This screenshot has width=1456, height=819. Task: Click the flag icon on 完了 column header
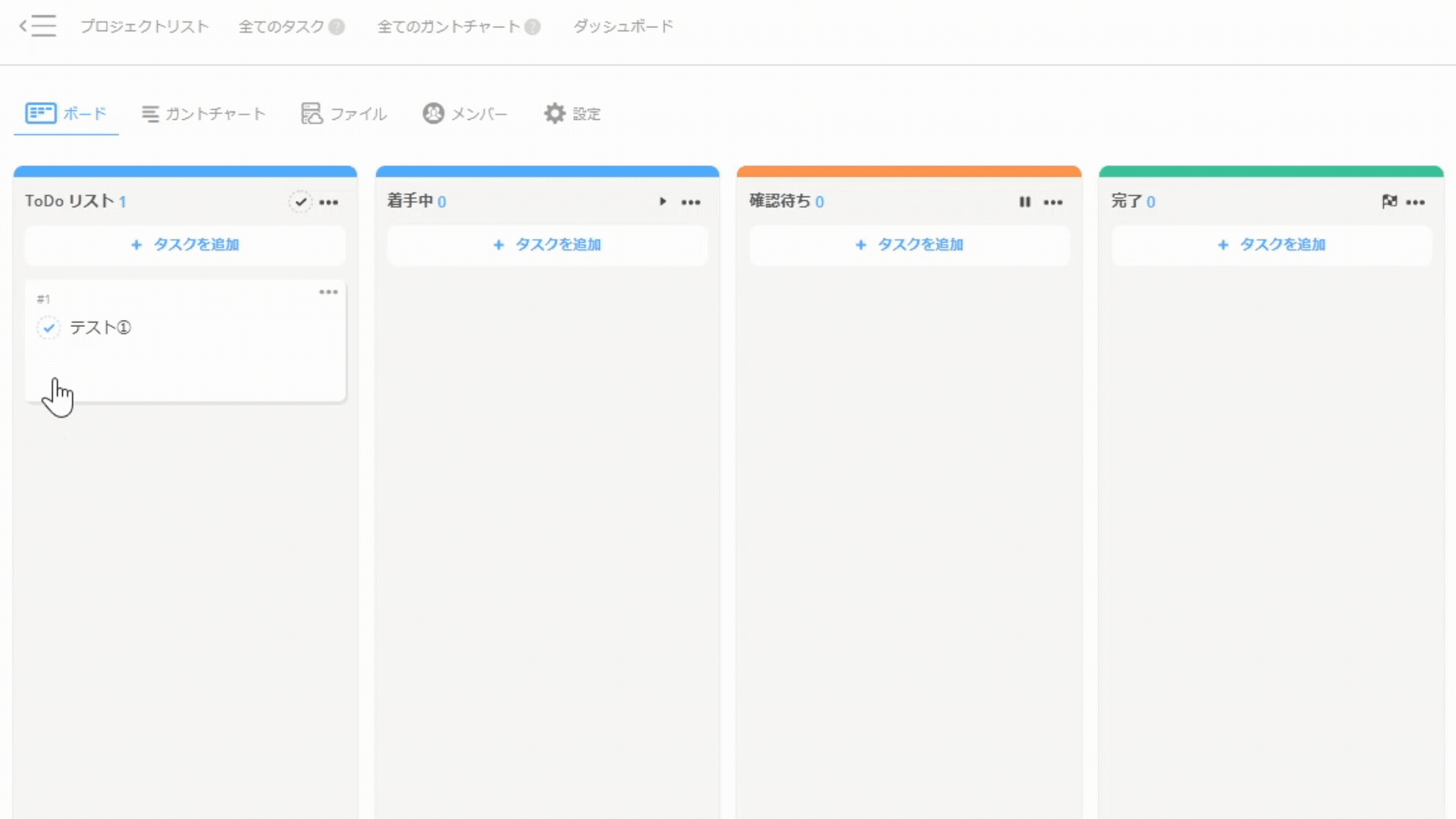coord(1390,202)
